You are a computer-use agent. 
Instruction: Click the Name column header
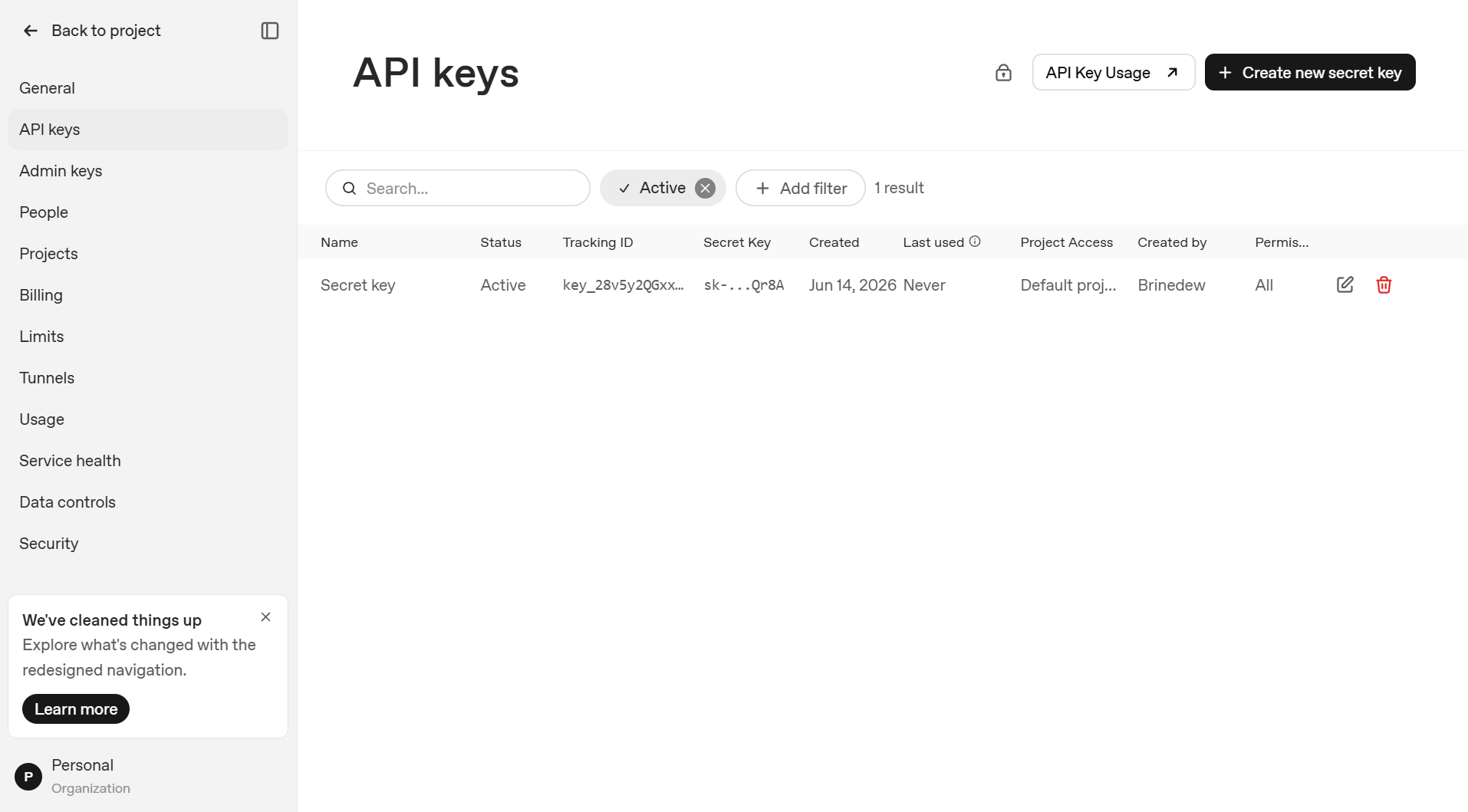point(339,242)
